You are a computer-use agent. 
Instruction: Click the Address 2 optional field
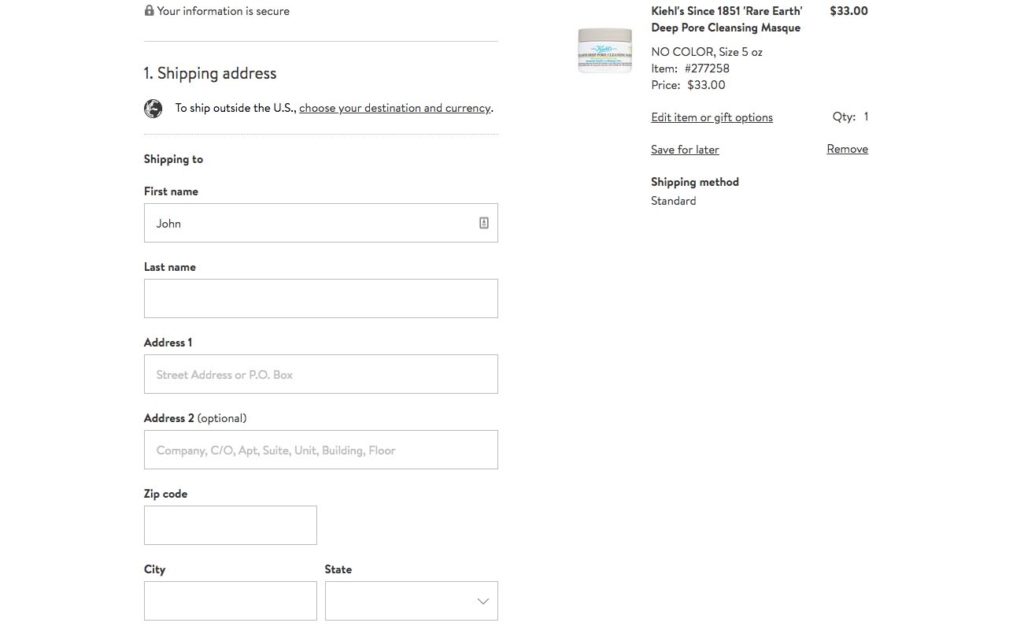pyautogui.click(x=321, y=450)
